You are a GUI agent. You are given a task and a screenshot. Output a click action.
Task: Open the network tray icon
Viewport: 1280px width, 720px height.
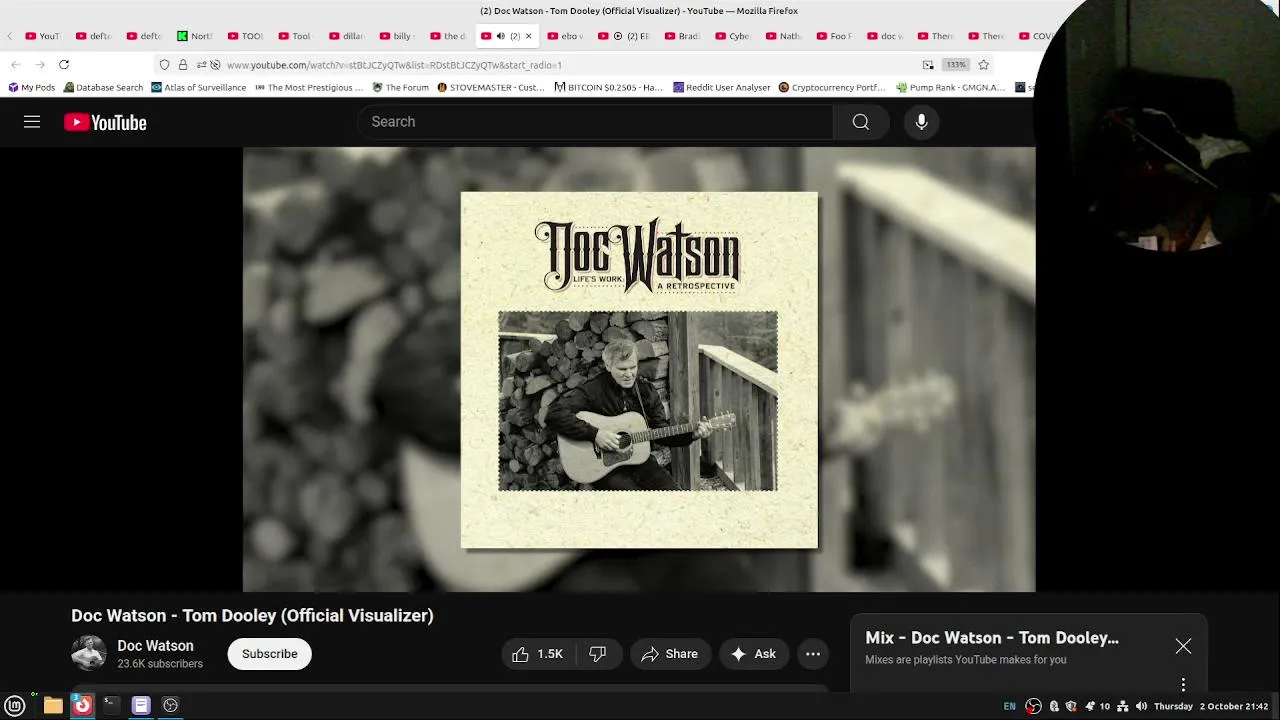(1123, 706)
